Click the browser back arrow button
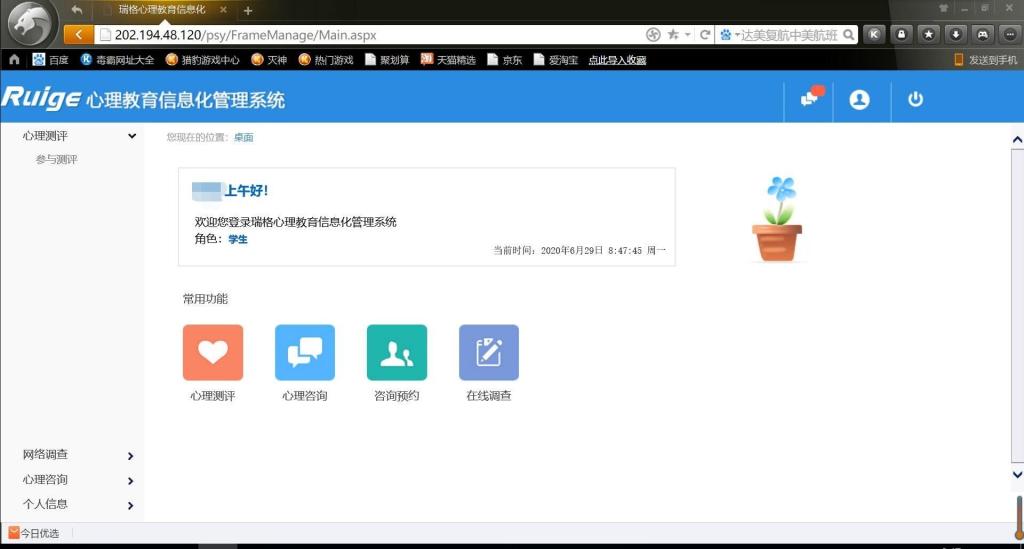This screenshot has width=1024, height=549. [78, 34]
